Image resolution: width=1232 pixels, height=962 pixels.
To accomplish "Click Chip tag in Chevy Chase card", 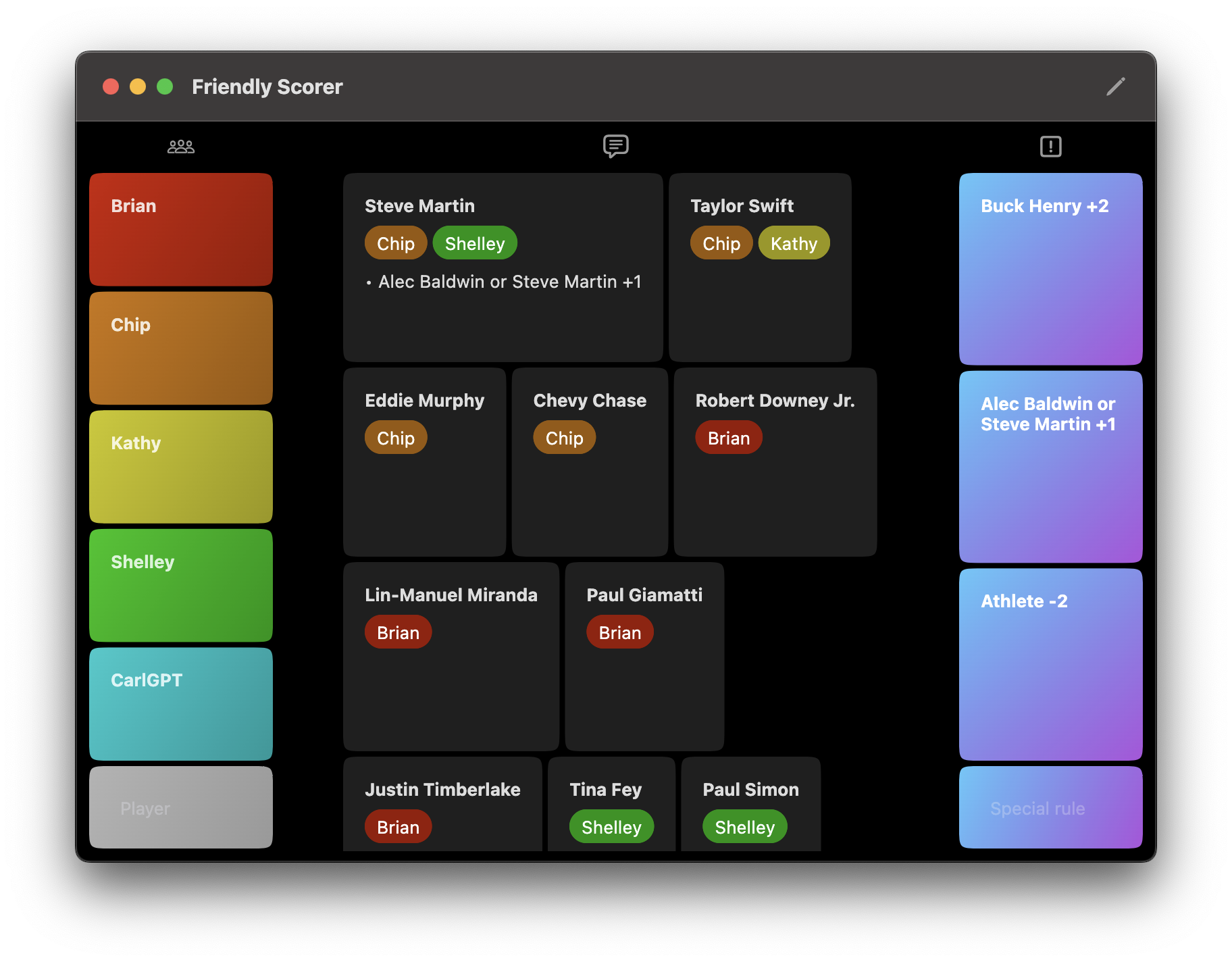I will [x=565, y=438].
